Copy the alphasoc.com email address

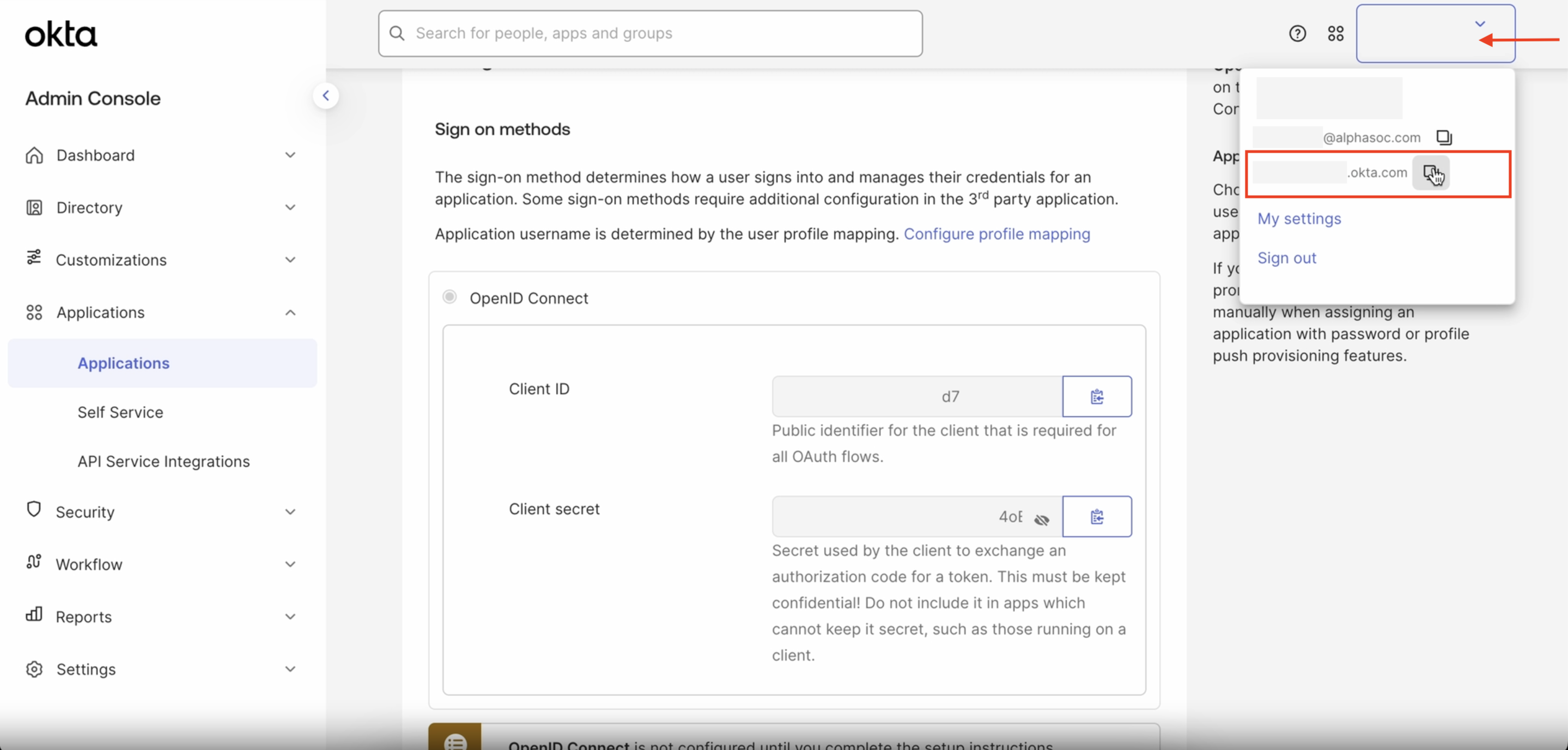(1444, 137)
